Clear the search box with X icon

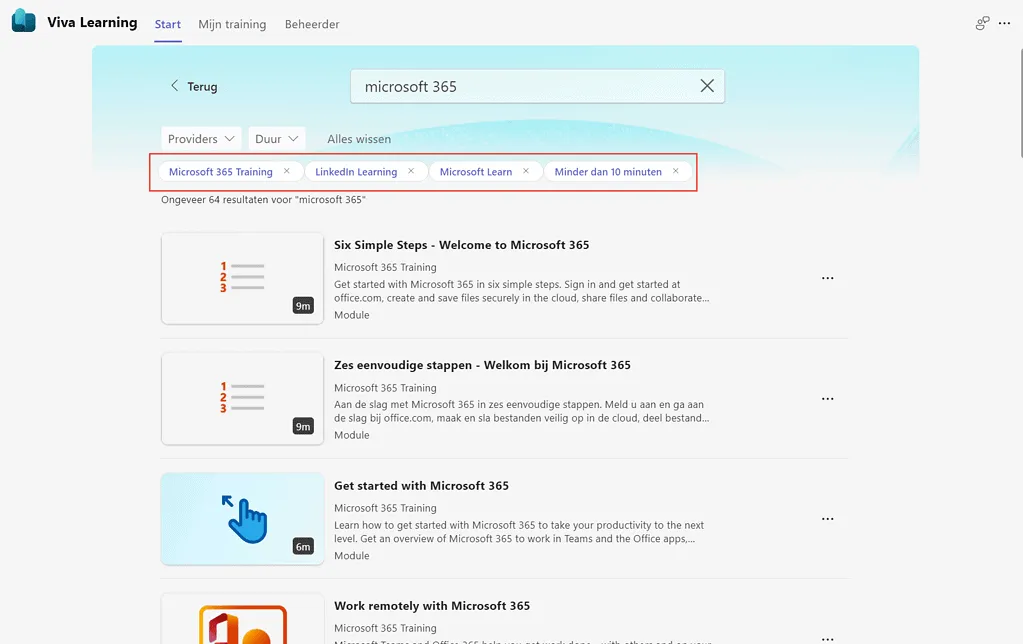(707, 86)
